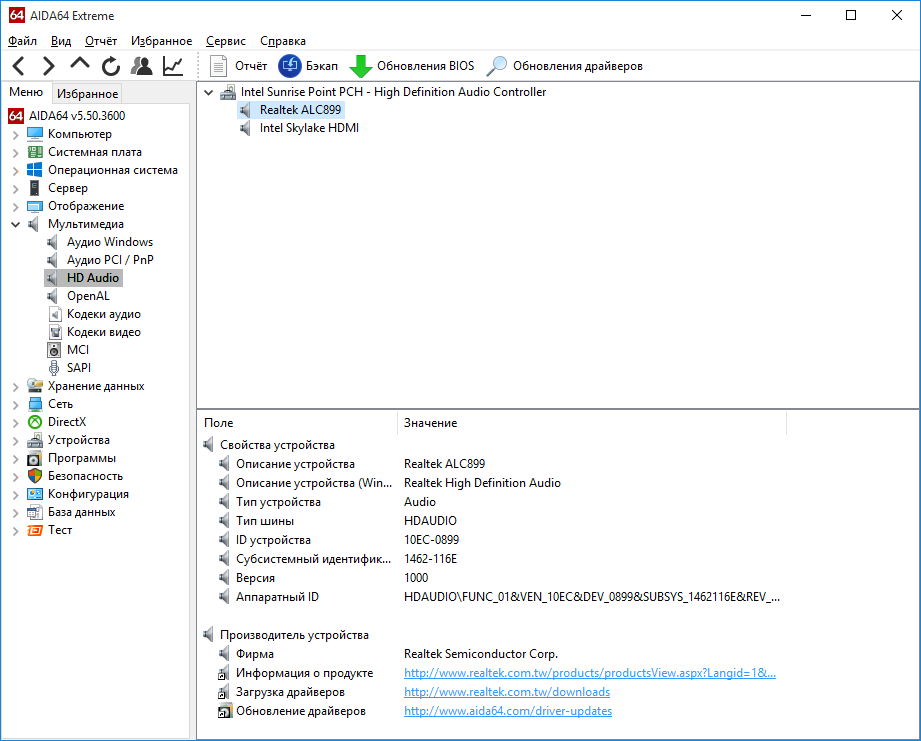The image size is (921, 741).
Task: Expand the Компьютер tree node
Action: (x=15, y=134)
